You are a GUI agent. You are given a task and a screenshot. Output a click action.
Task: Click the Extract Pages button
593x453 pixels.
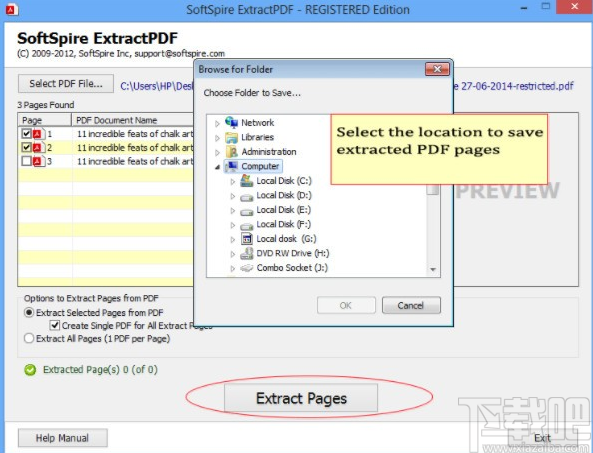pos(301,398)
